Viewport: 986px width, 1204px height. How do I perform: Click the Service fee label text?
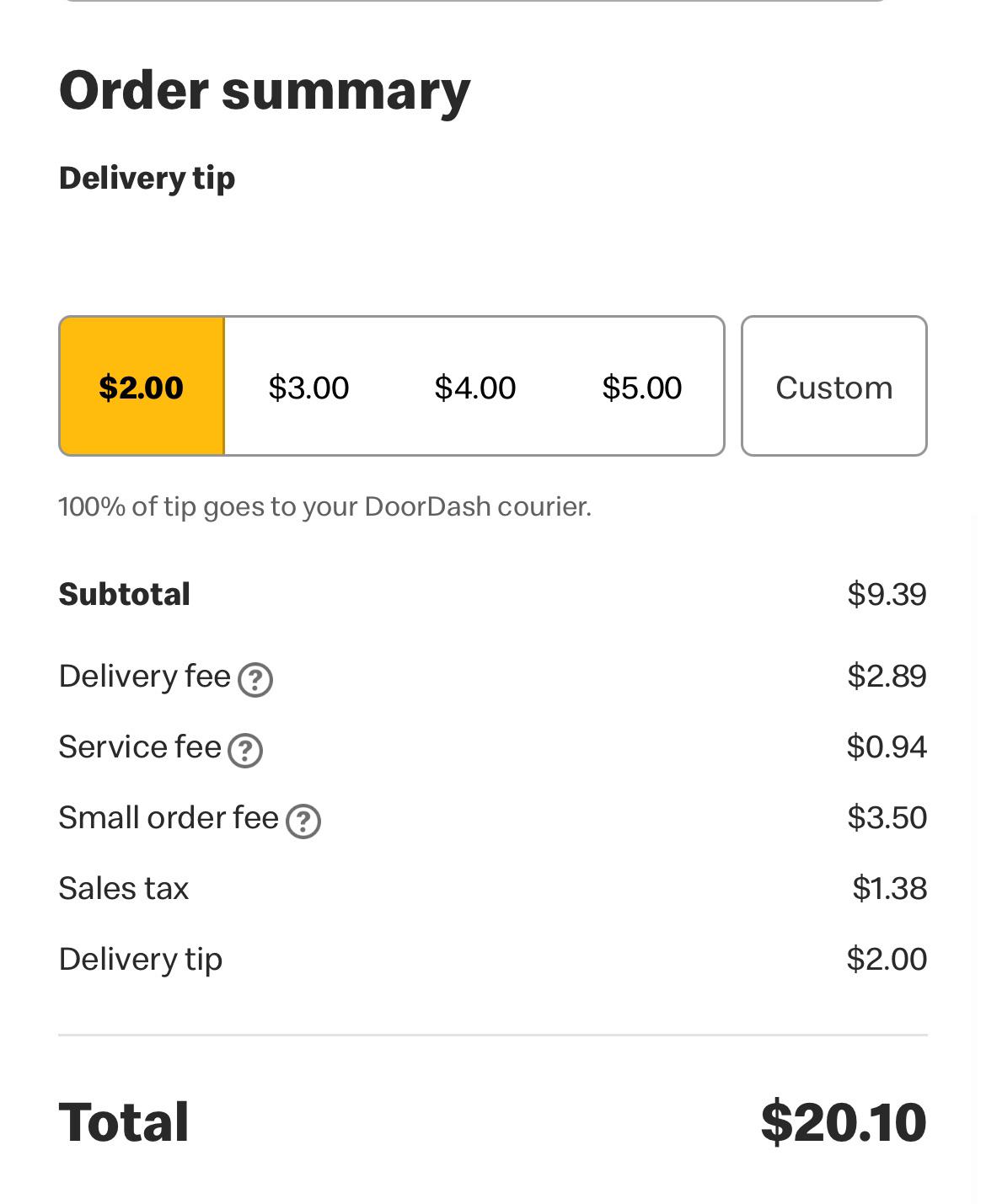pos(140,746)
